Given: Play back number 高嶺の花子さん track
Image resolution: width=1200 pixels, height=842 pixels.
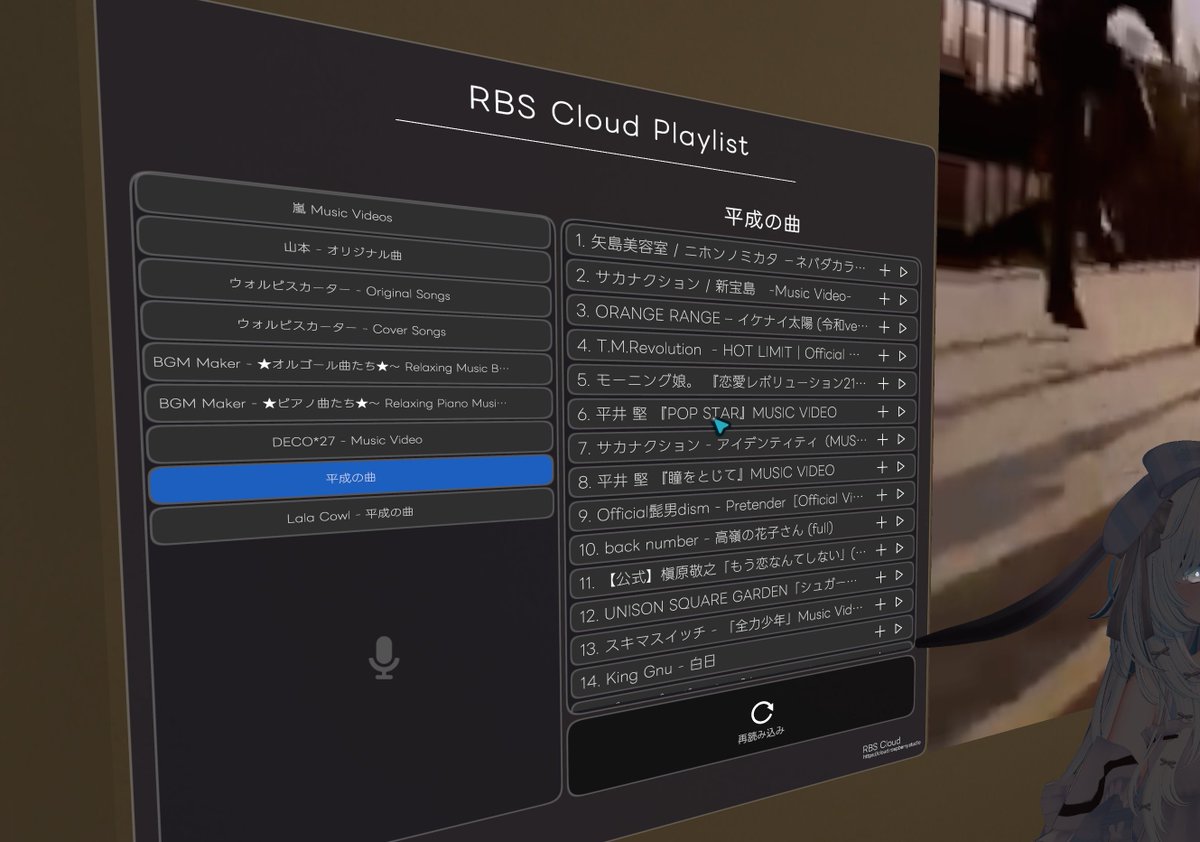Looking at the screenshot, I should (x=901, y=521).
